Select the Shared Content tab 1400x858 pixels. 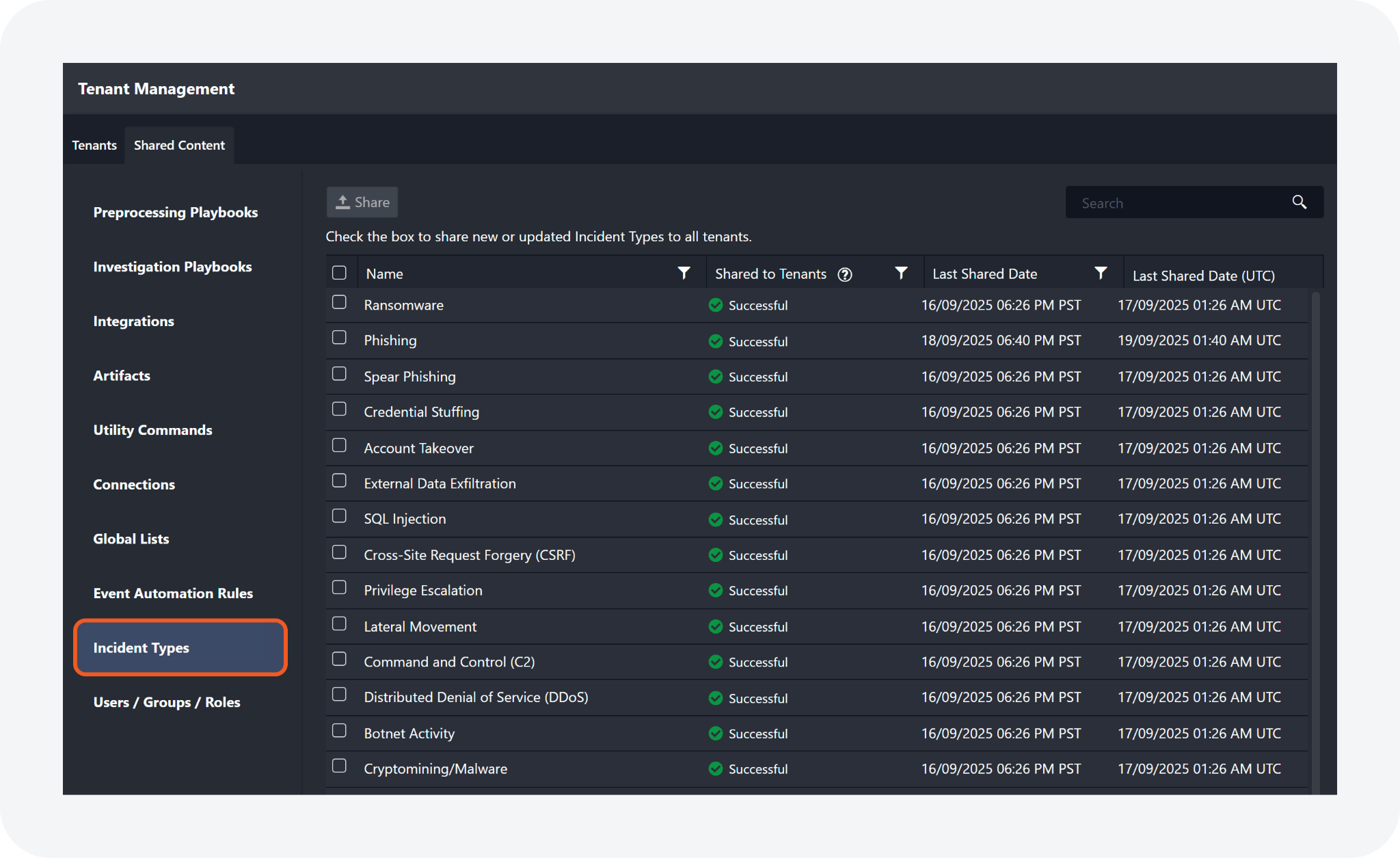179,146
